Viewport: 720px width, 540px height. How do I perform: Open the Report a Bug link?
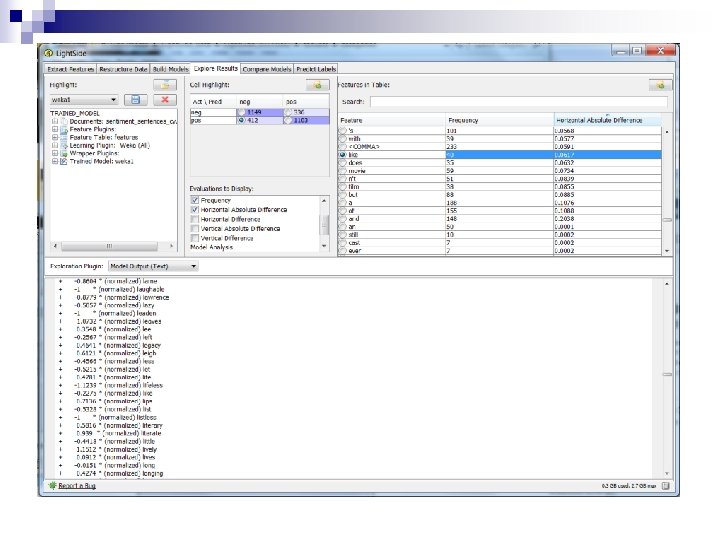(x=77, y=486)
